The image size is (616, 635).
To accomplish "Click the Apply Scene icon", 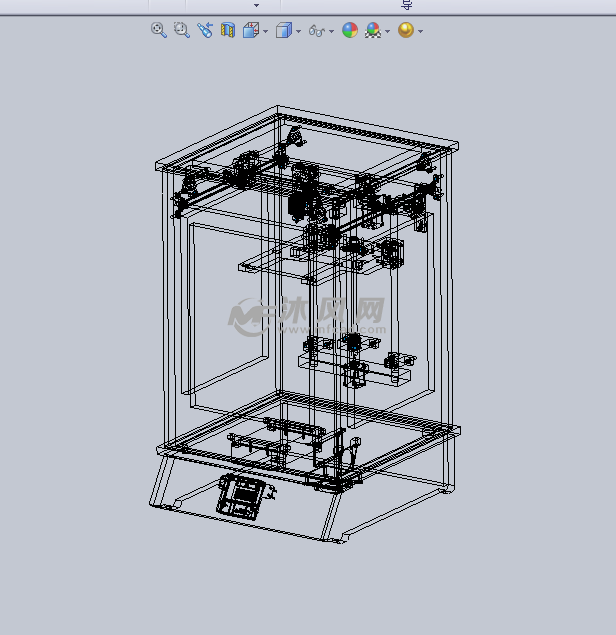I will pyautogui.click(x=373, y=31).
